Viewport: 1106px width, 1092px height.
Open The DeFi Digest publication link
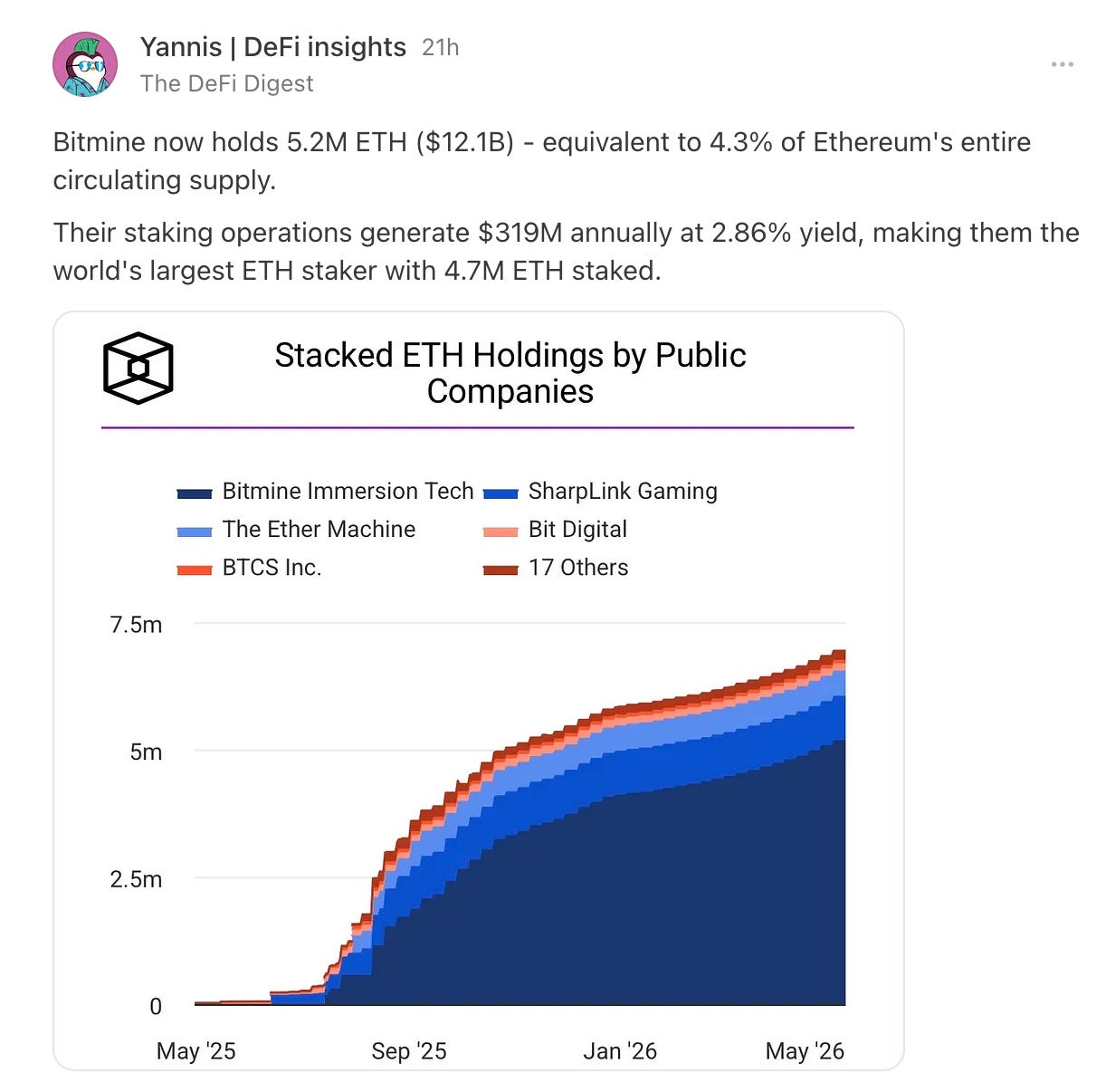[226, 83]
